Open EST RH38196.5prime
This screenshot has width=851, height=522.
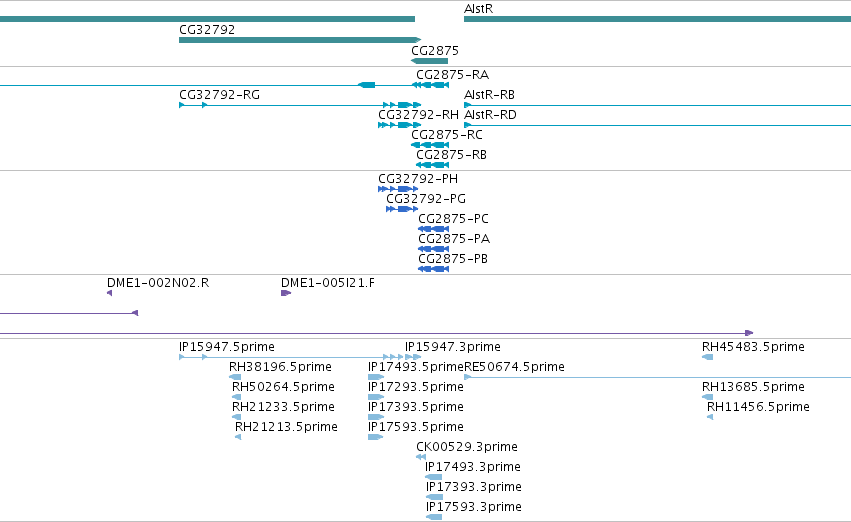280,367
